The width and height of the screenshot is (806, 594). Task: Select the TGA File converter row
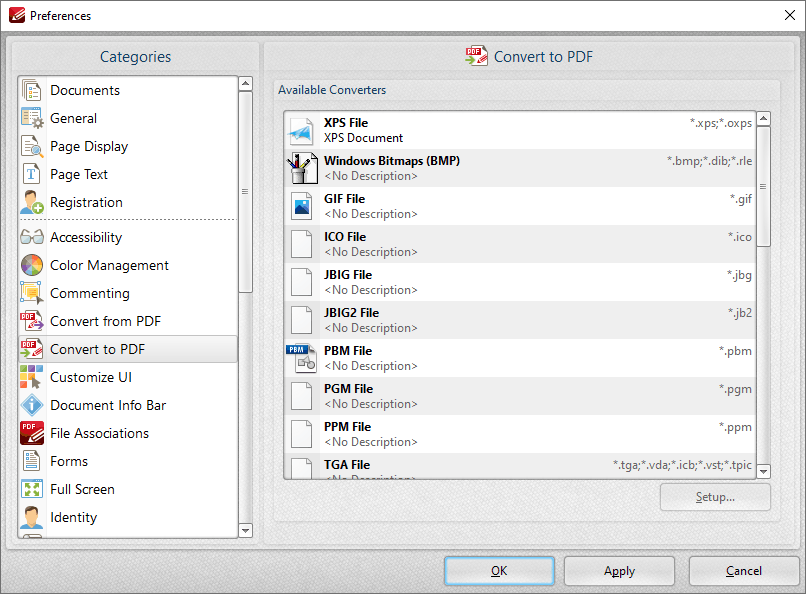(520, 466)
